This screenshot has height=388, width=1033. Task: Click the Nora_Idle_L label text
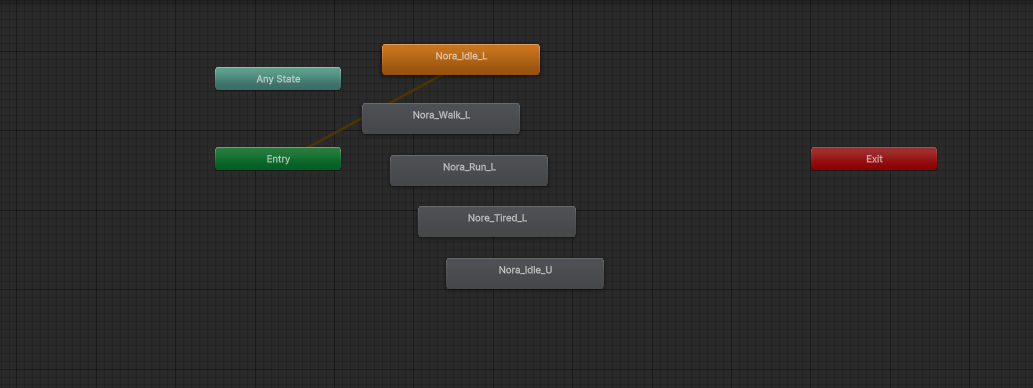click(x=461, y=56)
